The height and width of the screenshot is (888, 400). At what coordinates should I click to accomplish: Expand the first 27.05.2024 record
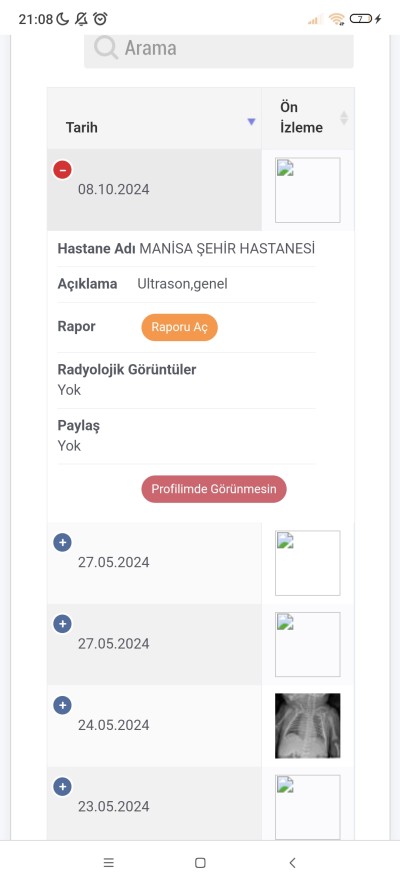62,543
